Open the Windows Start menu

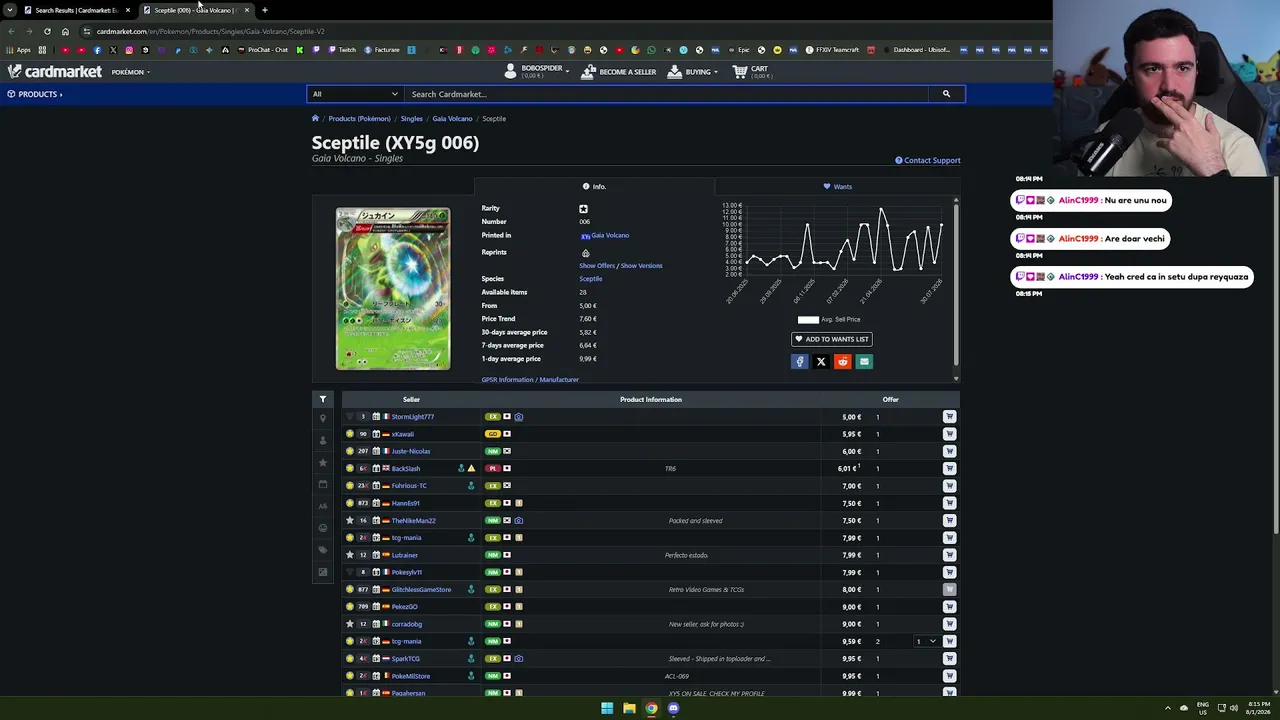607,708
